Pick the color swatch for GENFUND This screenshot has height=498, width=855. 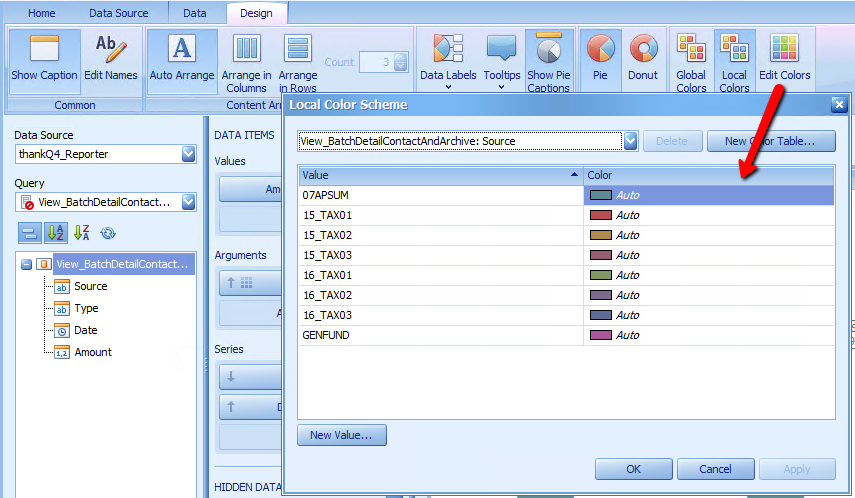[x=601, y=335]
